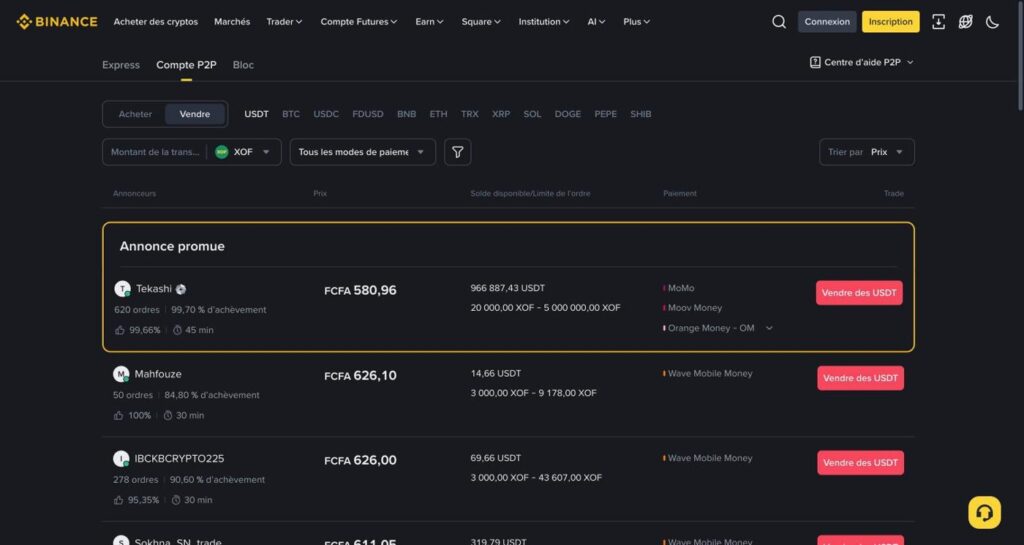Expand the AI menu
The width and height of the screenshot is (1024, 545).
[596, 22]
